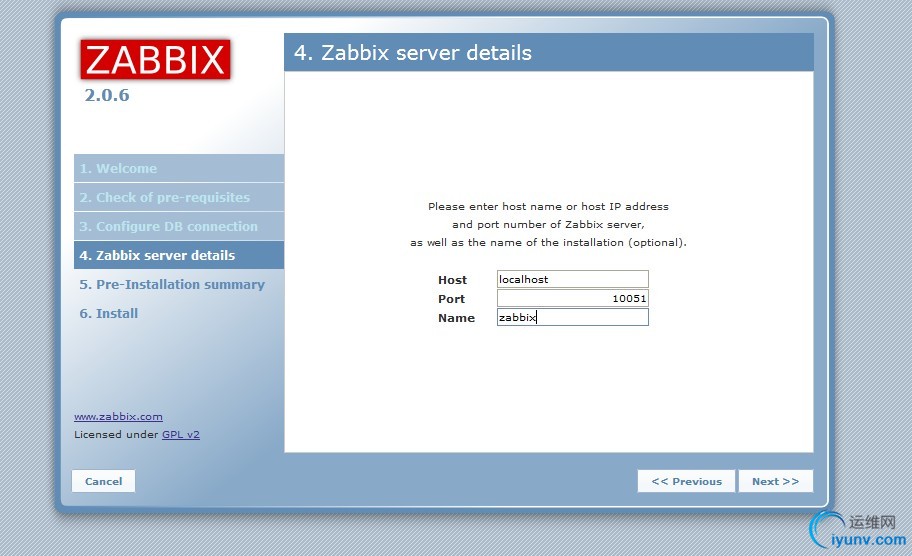Jump to step 5. Pre-Installation summary
The image size is (912, 556).
[x=172, y=284]
